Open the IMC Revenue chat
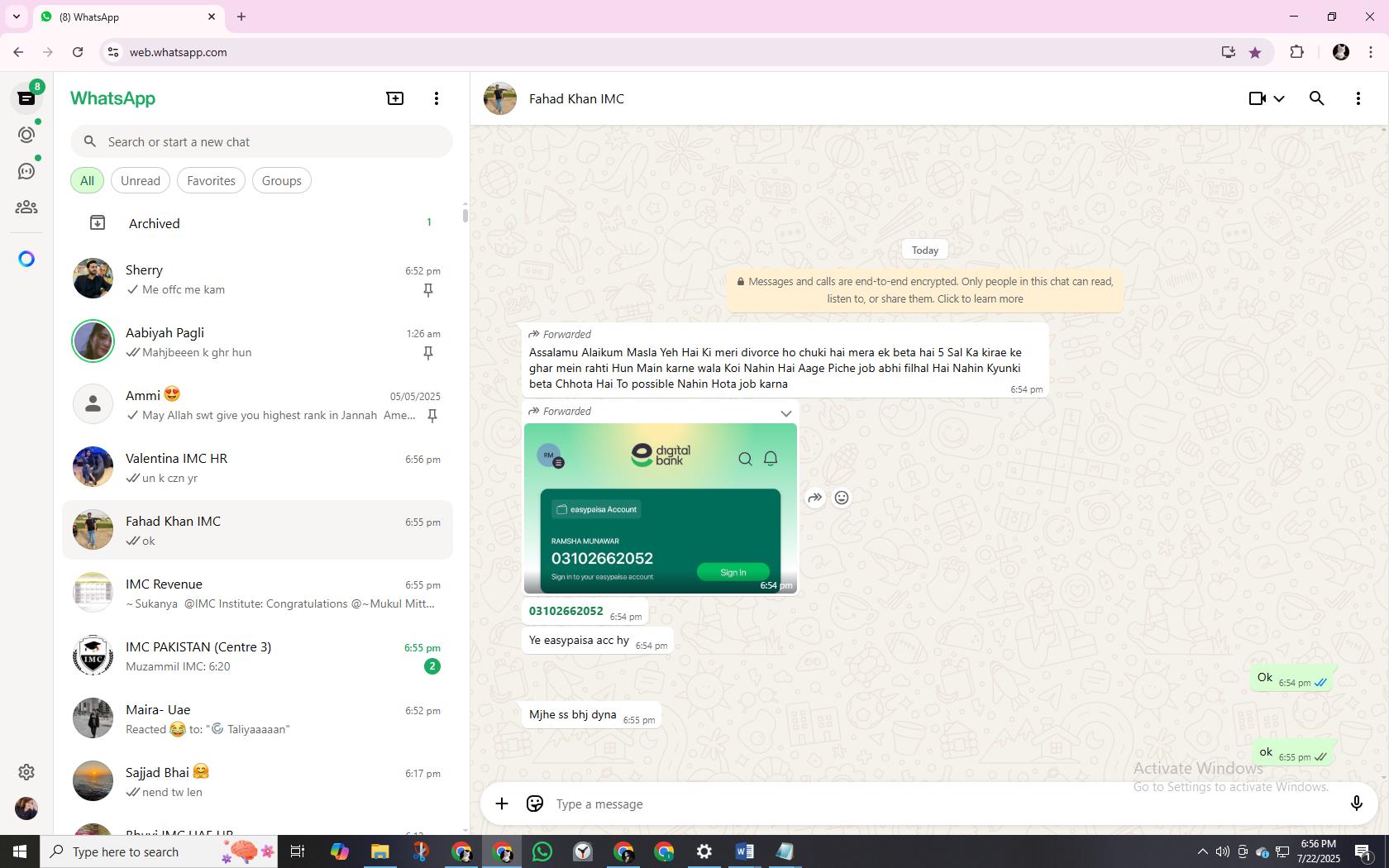1389x868 pixels. pyautogui.click(x=258, y=594)
